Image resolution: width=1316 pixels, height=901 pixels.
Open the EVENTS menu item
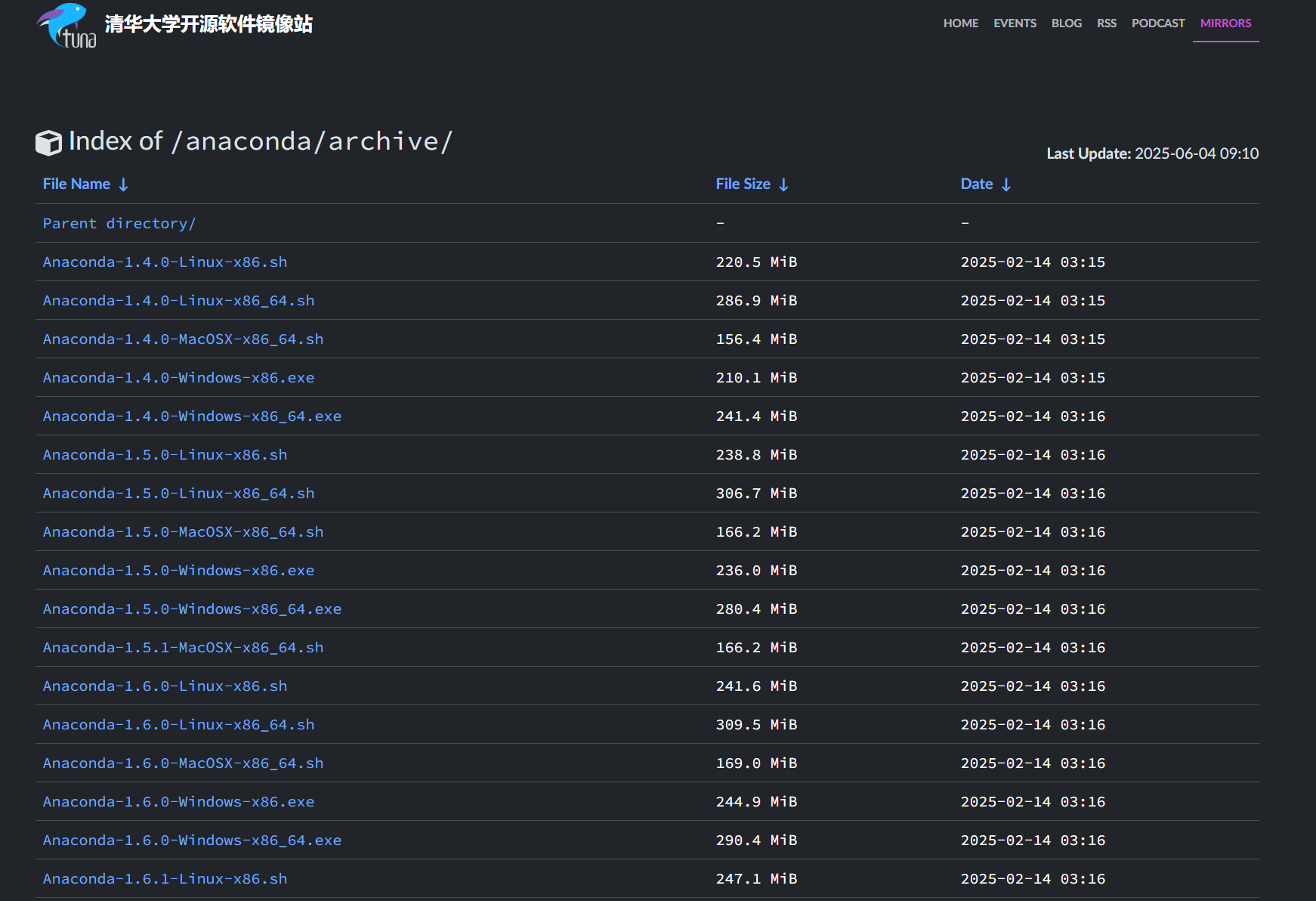[1015, 23]
